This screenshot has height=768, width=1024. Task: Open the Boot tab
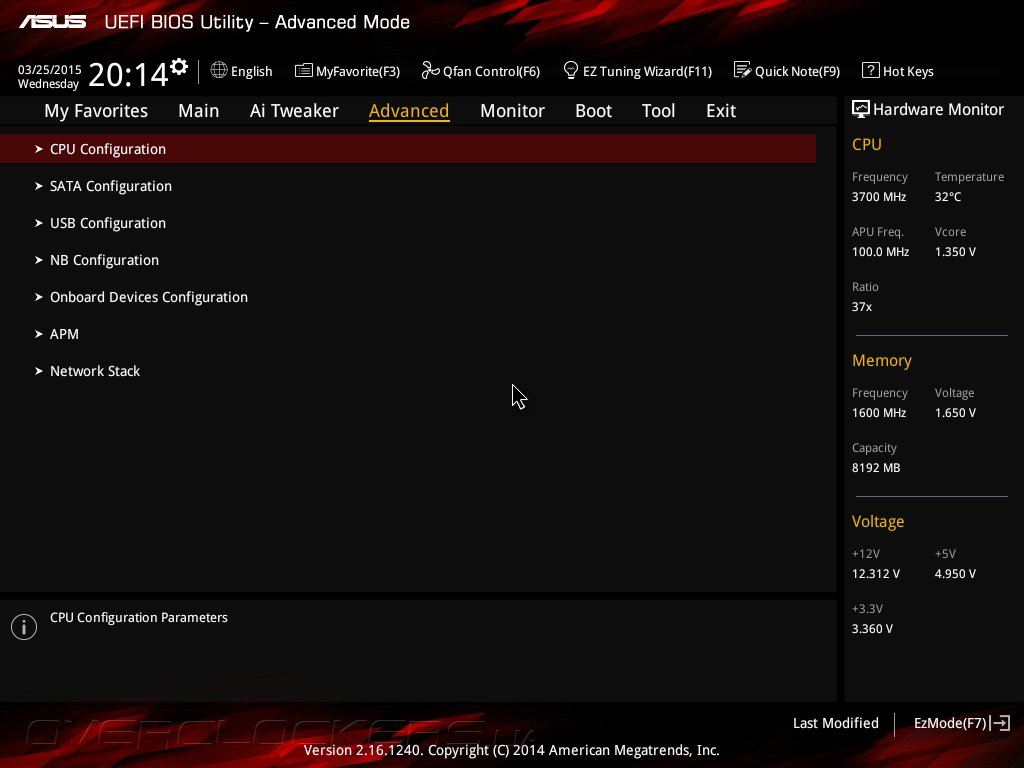coord(593,111)
